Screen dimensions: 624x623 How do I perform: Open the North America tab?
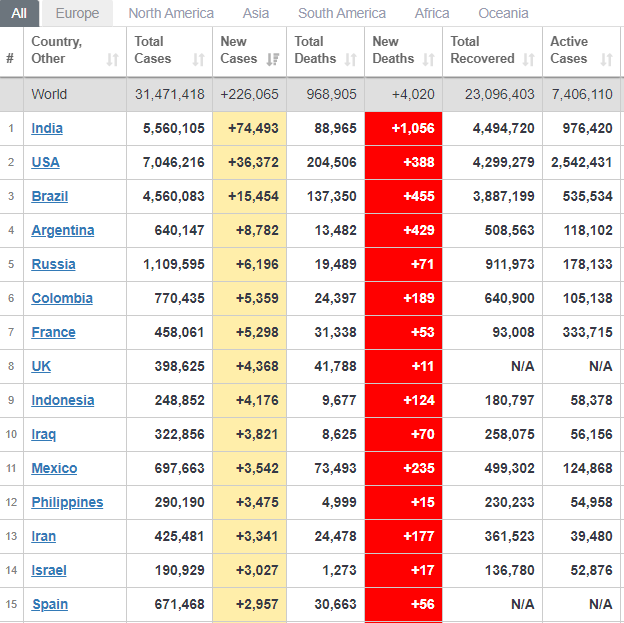[171, 13]
